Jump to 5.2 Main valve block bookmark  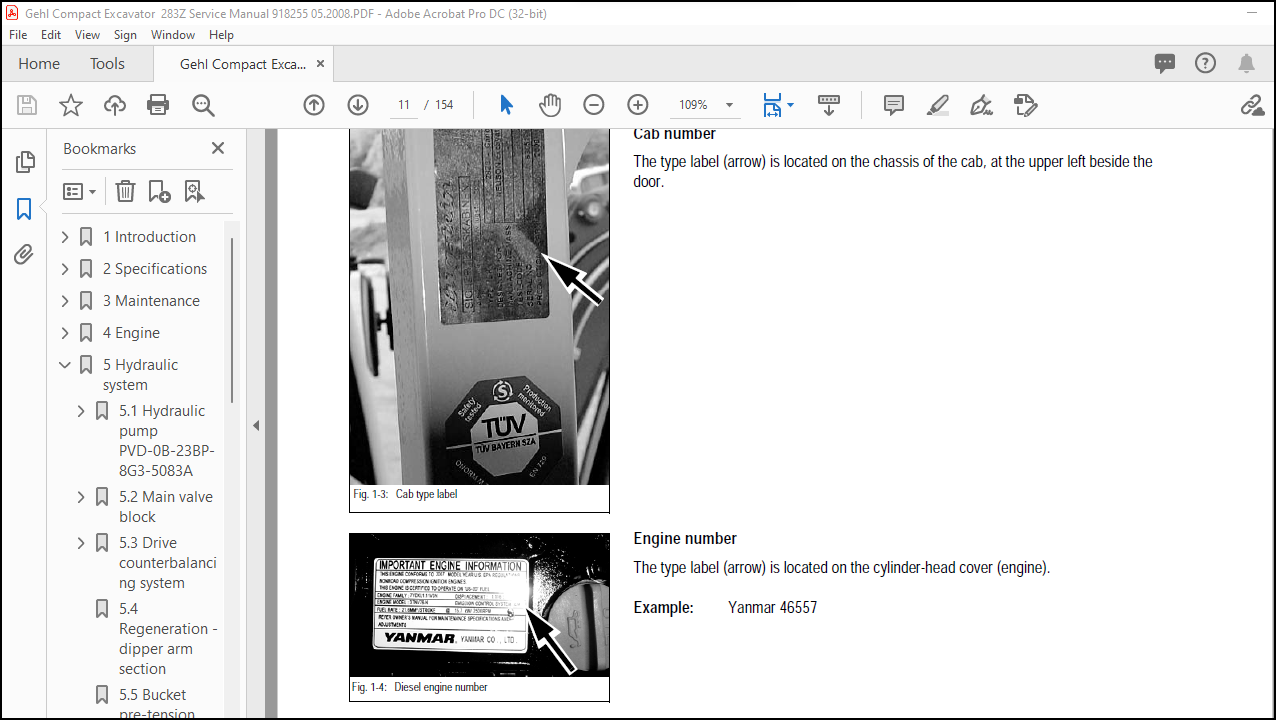166,507
